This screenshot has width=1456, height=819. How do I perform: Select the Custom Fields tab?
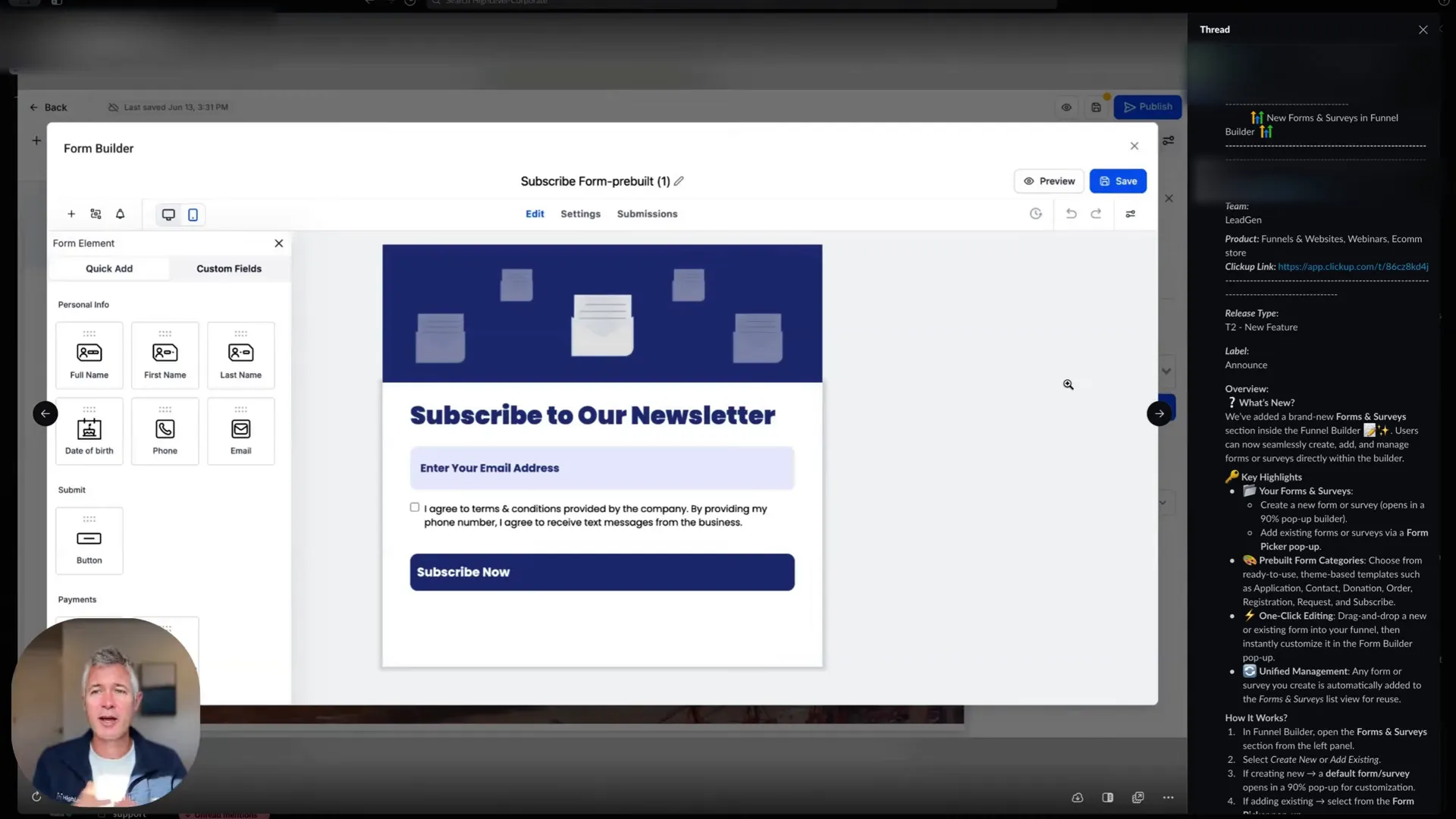pyautogui.click(x=229, y=268)
